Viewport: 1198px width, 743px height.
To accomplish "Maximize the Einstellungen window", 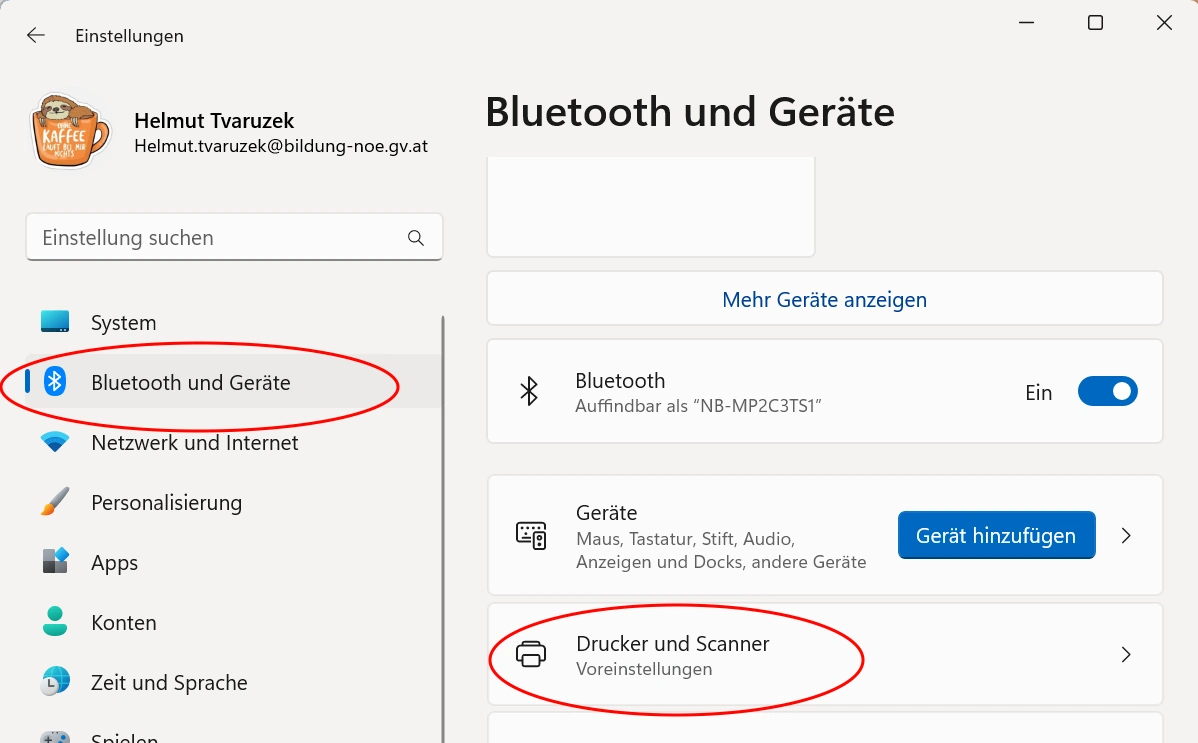I will tap(1095, 23).
